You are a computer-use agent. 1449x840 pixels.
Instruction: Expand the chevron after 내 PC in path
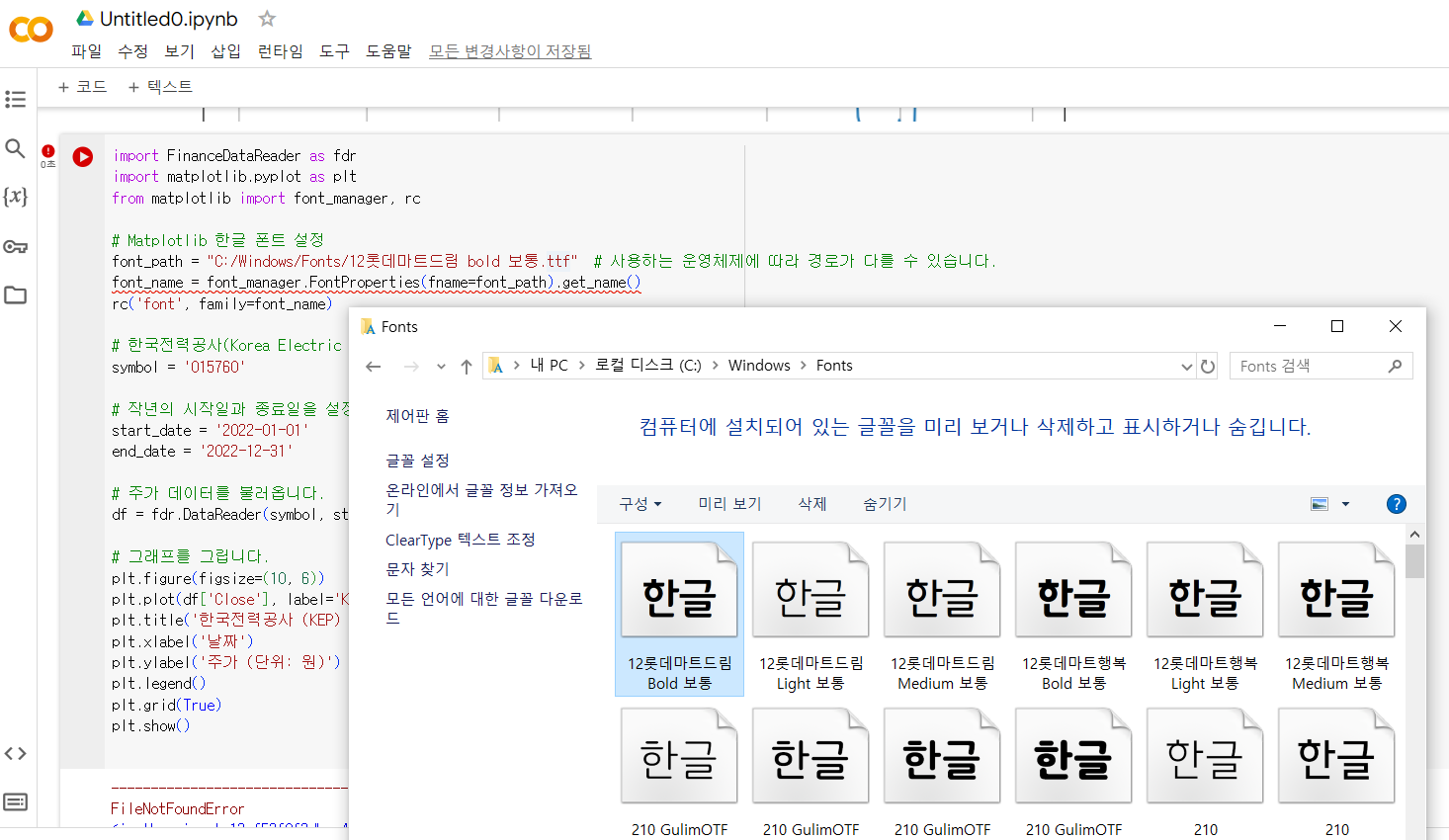582,366
